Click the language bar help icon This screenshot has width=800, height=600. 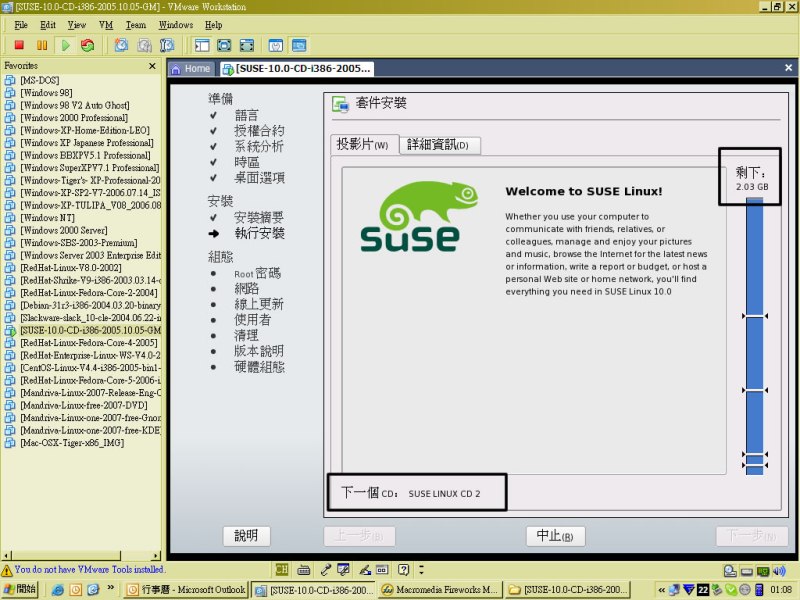pos(403,569)
